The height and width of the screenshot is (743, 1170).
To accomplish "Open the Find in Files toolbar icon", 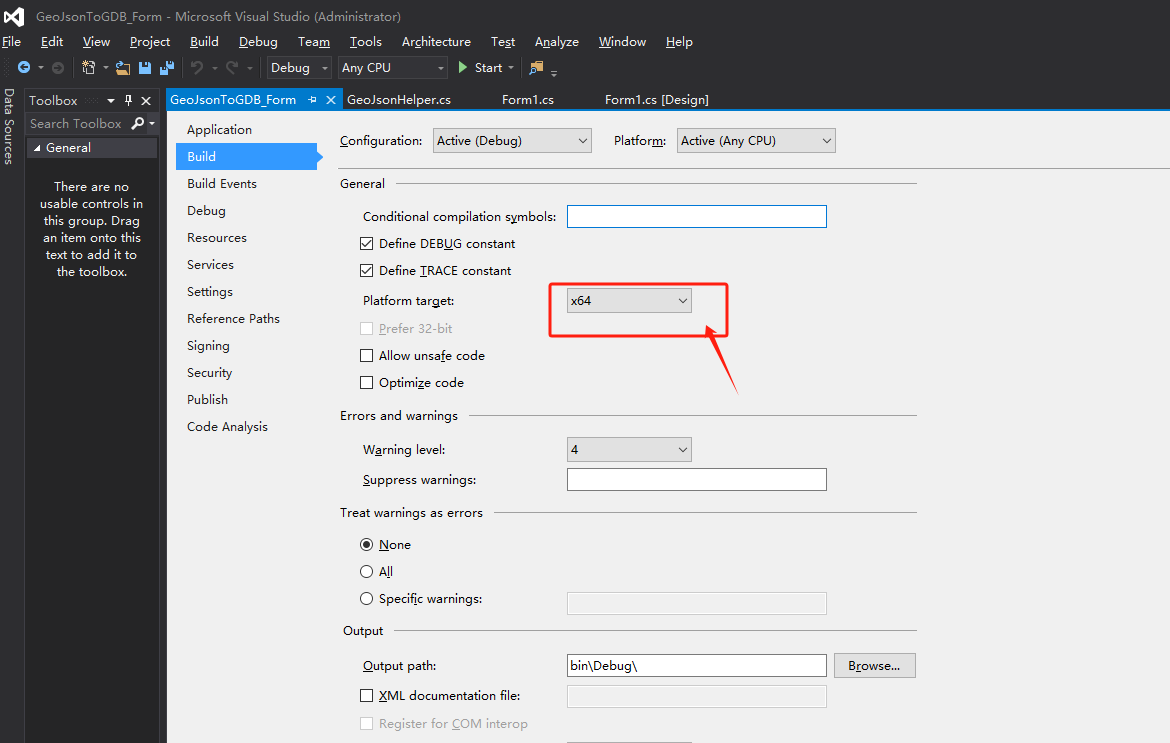I will click(x=536, y=68).
